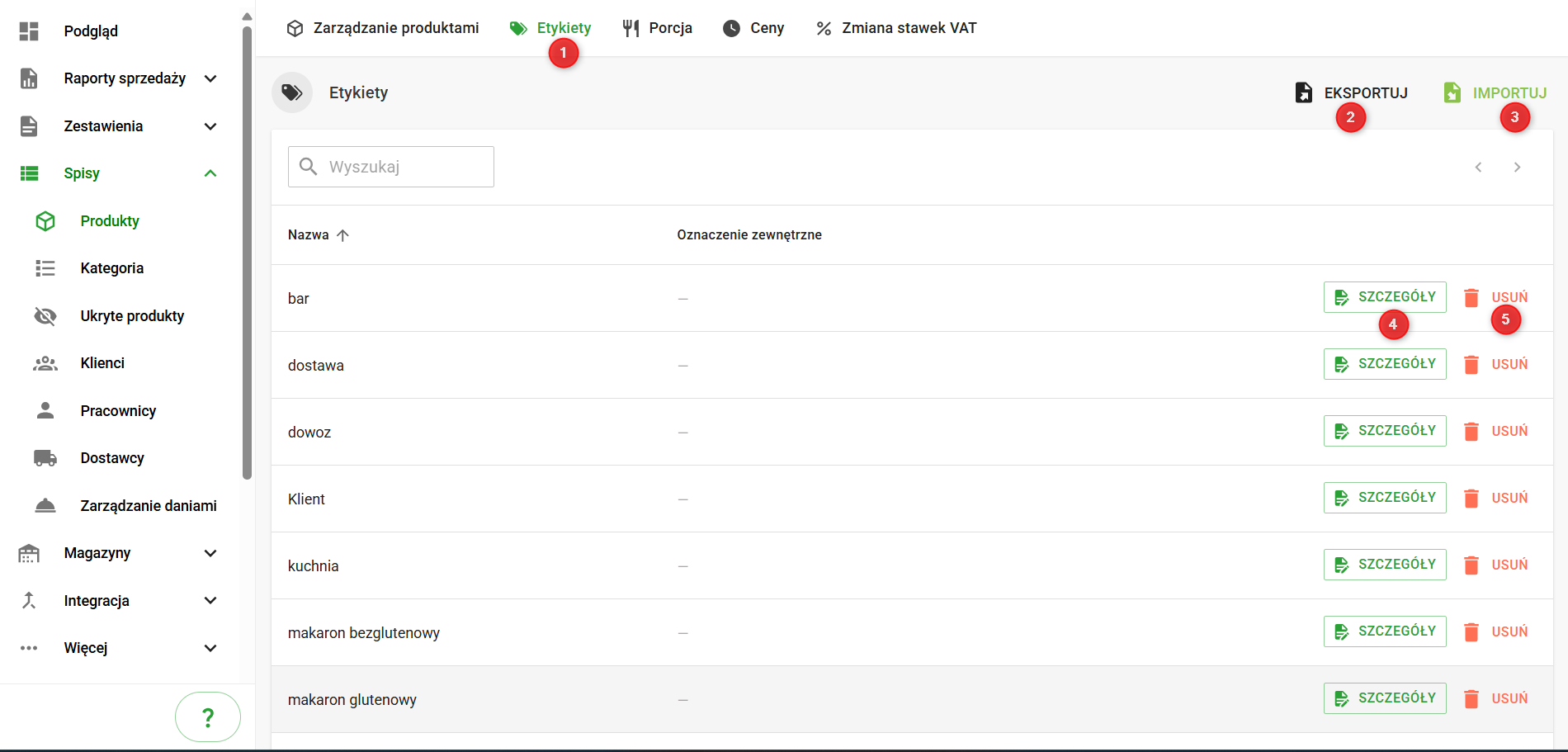This screenshot has height=752, width=1568.
Task: Click the Podgląd dashboard icon
Action: pos(29,31)
